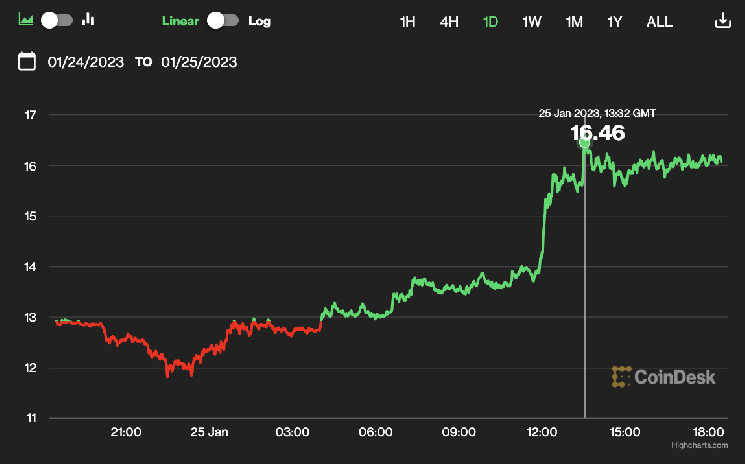The height and width of the screenshot is (464, 745).
Task: Open the start date 01/24/2023 picker
Action: tap(86, 62)
